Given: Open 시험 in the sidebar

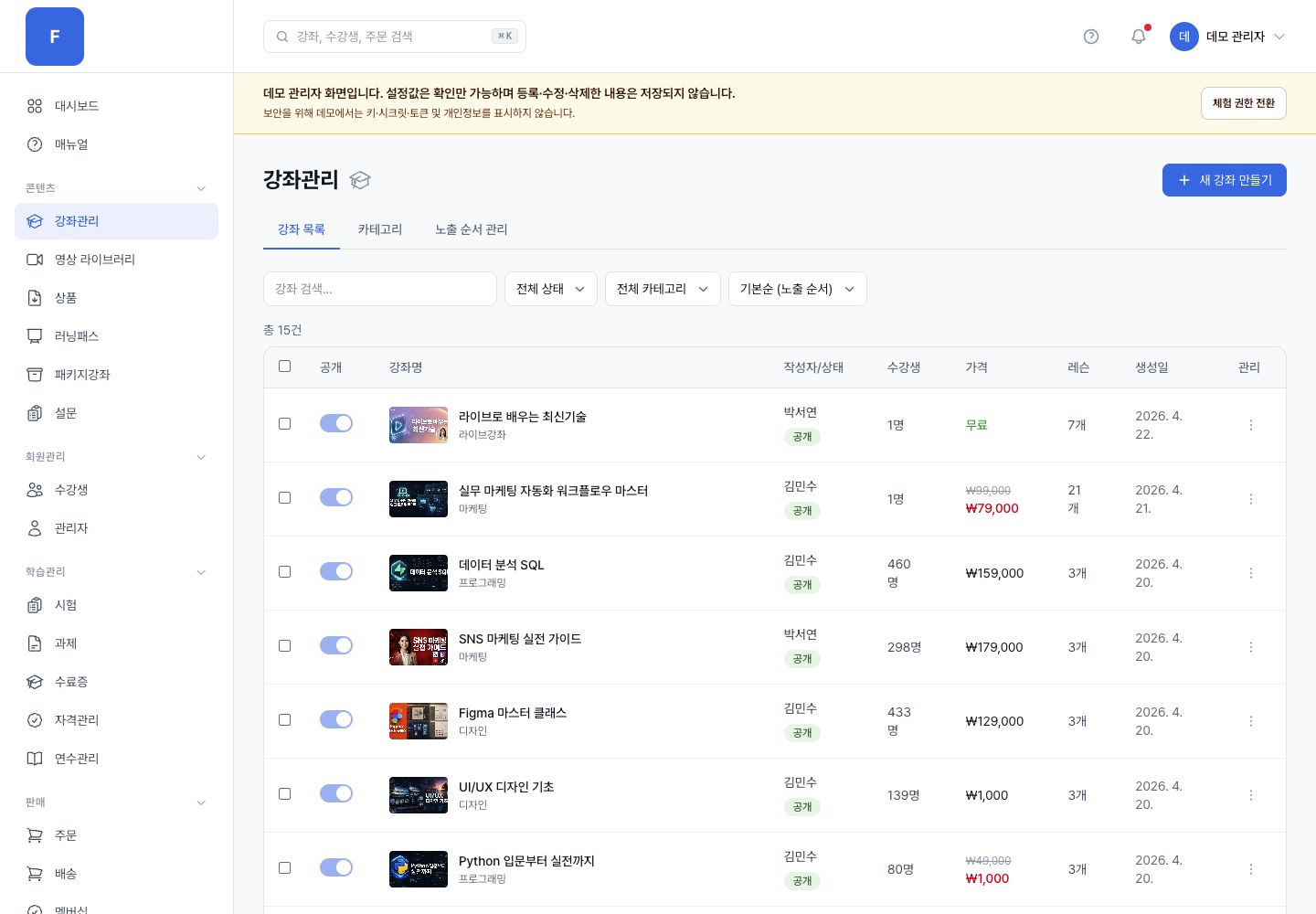Looking at the screenshot, I should pyautogui.click(x=116, y=605).
